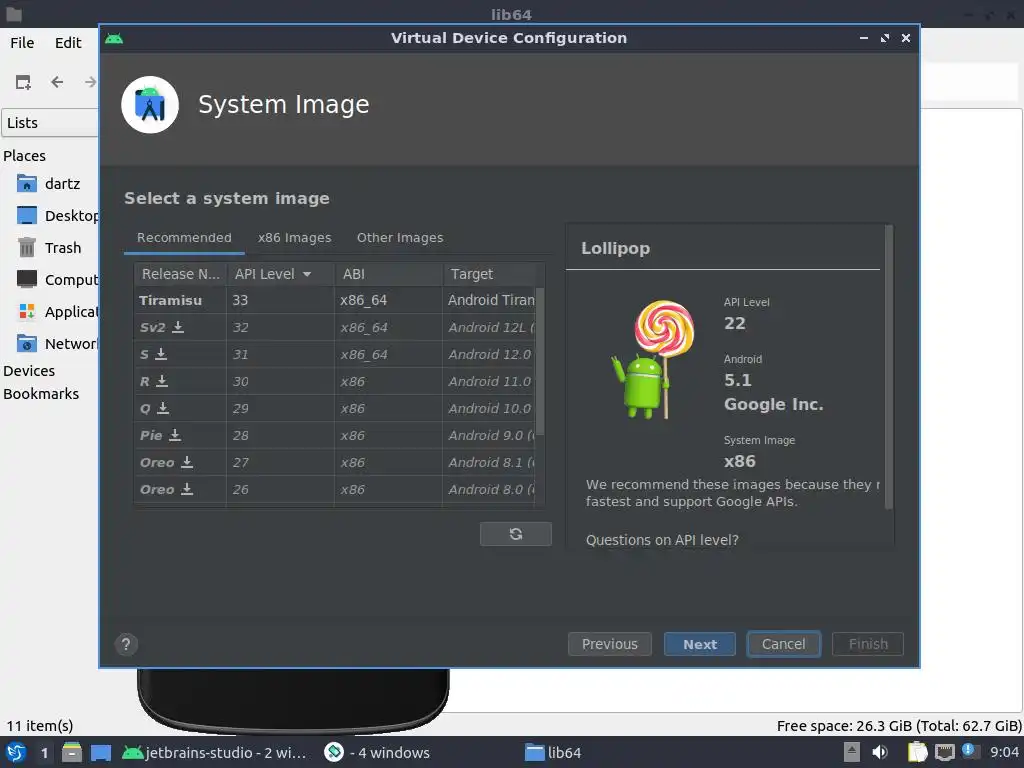Open the Edit menu in file manager

[68, 43]
